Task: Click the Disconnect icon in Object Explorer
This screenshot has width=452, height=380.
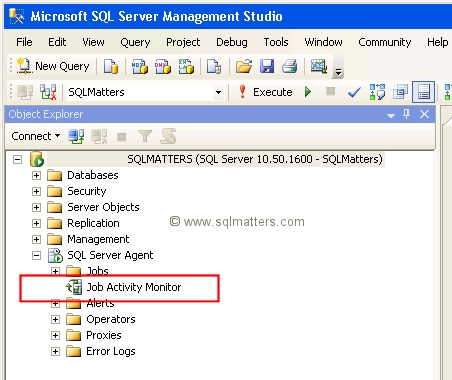Action: (x=99, y=136)
